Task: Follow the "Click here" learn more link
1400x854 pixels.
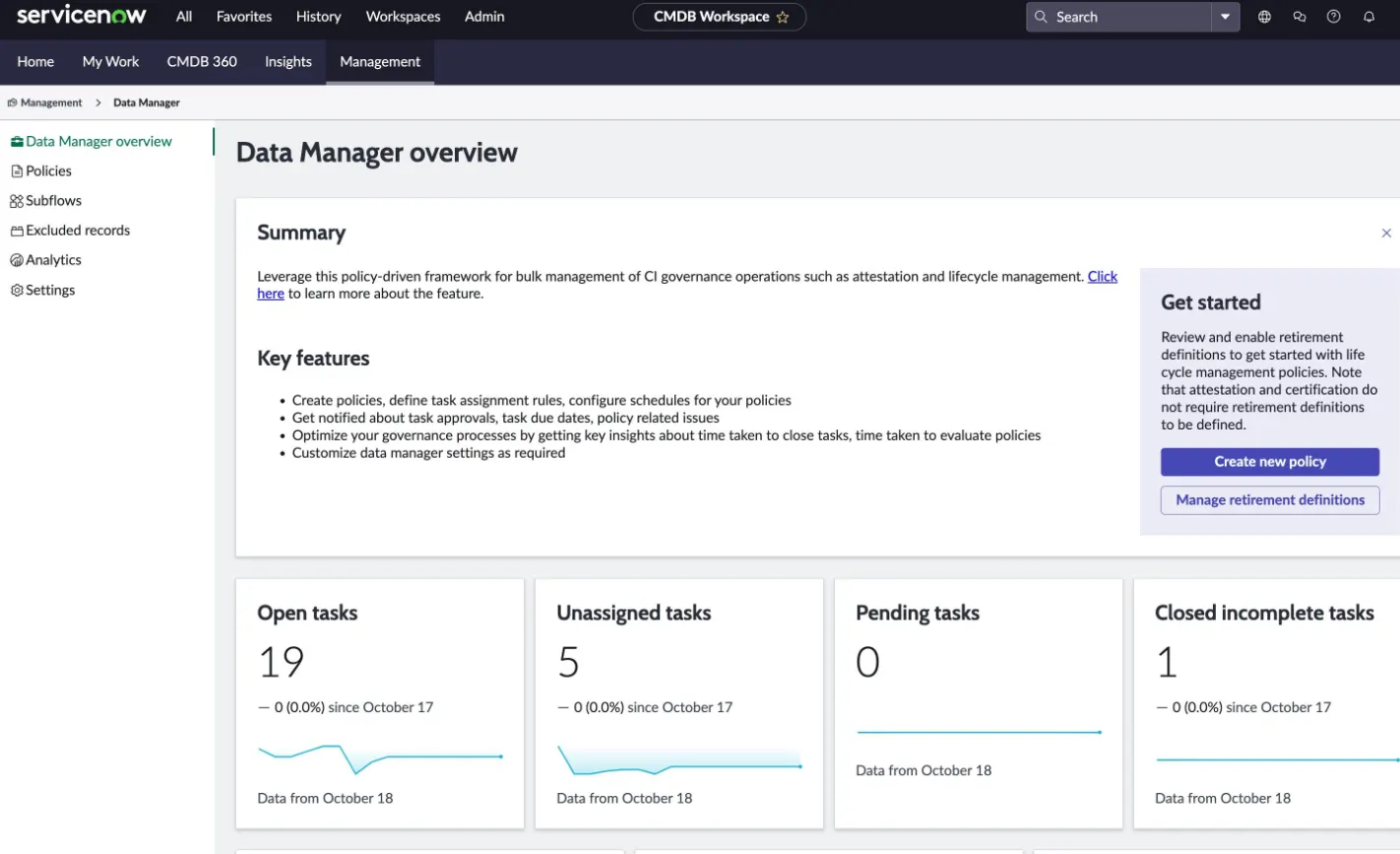Action: pos(1103,277)
